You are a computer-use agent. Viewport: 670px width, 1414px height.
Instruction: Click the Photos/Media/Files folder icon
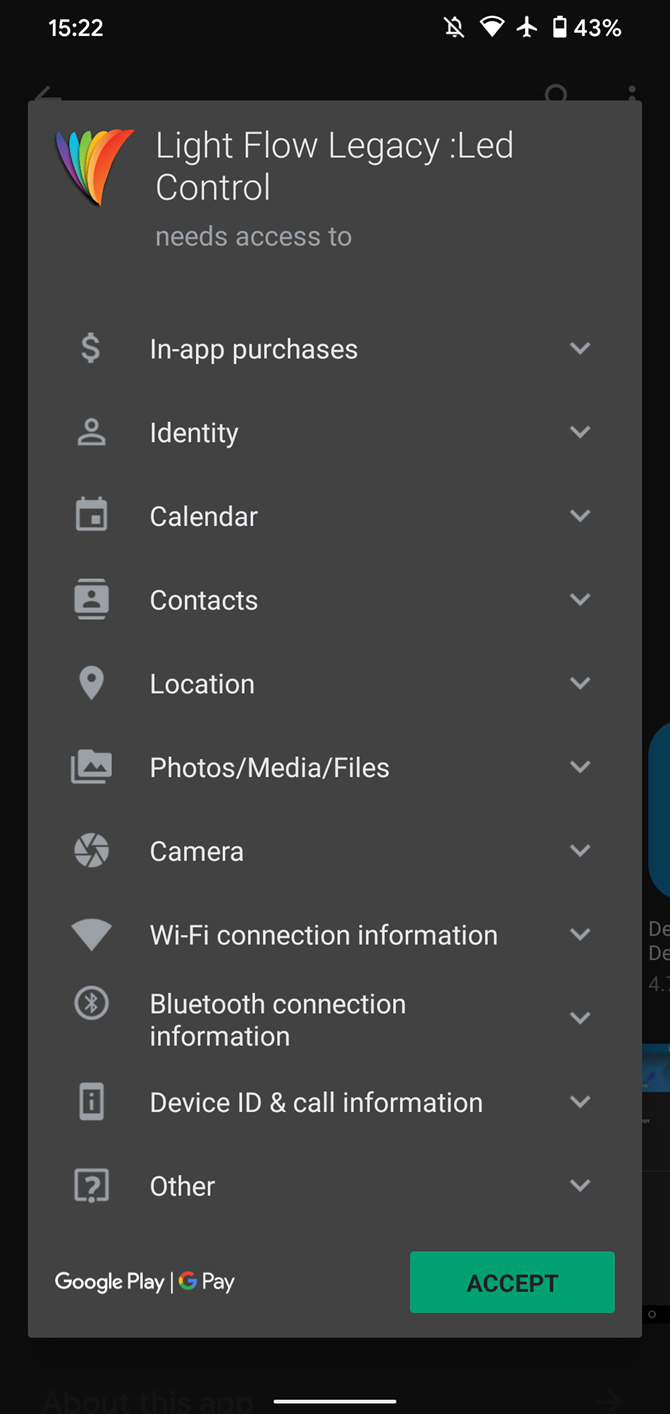[91, 767]
